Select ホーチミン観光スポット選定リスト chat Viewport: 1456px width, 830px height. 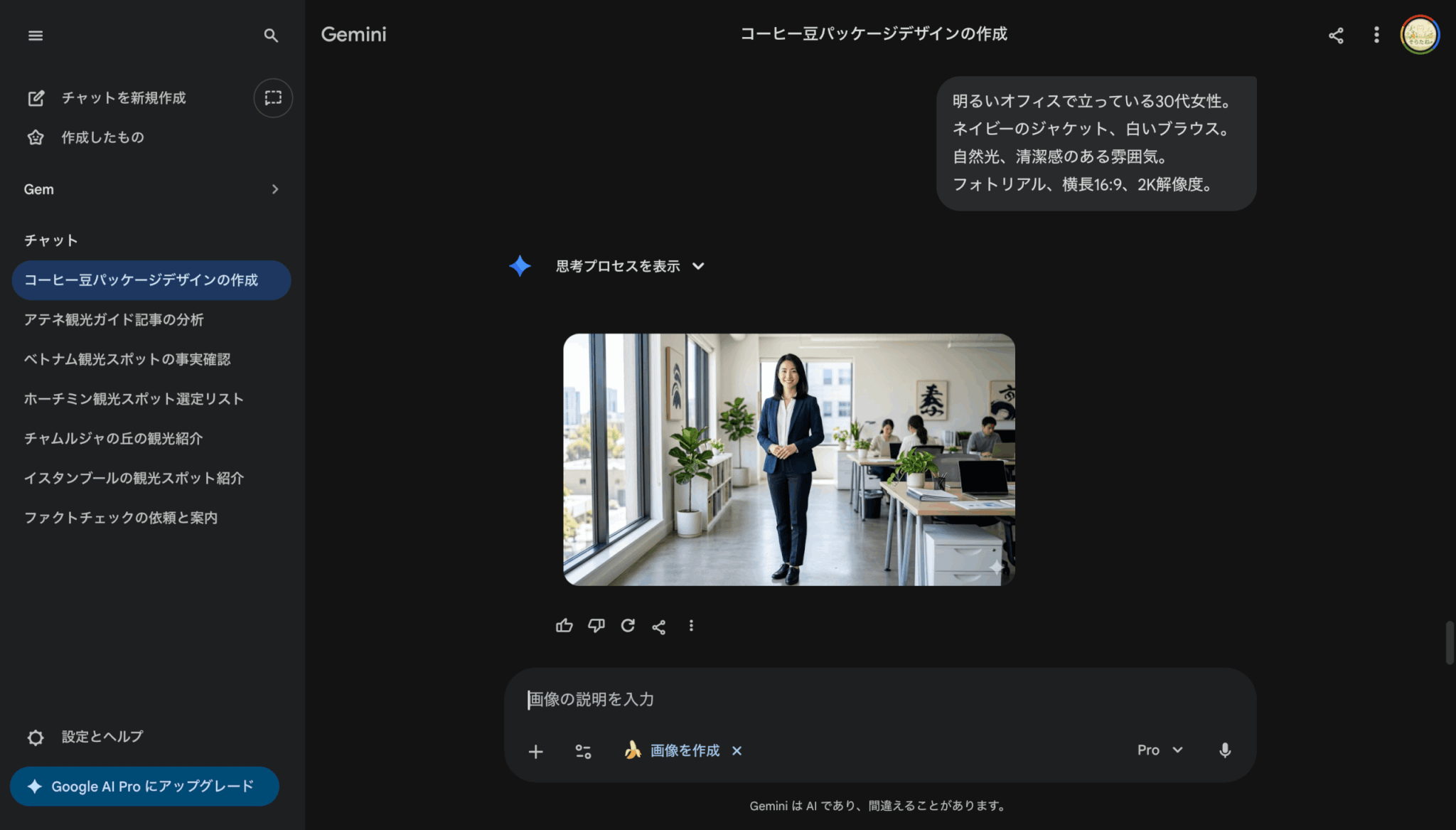[x=134, y=399]
